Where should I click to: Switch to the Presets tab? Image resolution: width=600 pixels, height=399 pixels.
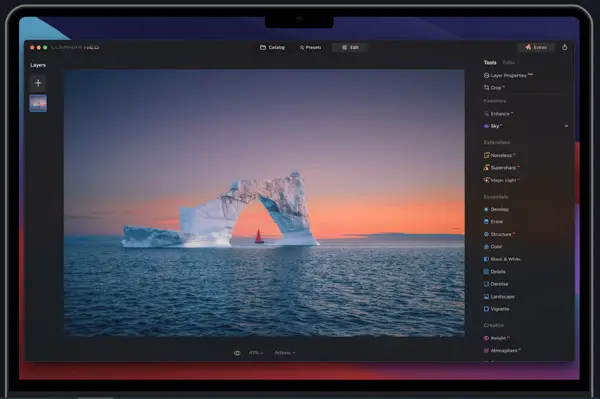tap(310, 47)
